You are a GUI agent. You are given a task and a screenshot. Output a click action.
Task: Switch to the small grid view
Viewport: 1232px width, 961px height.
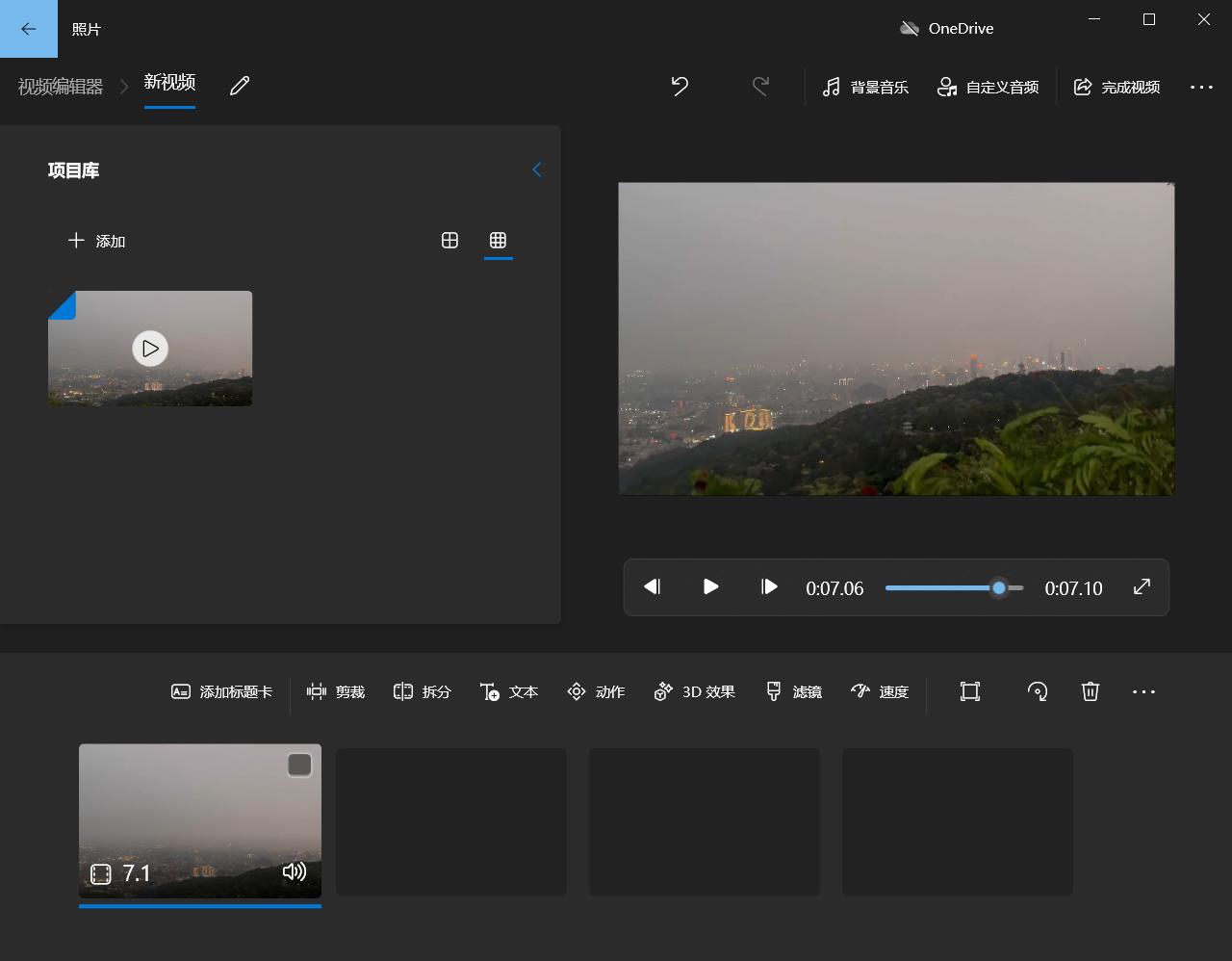[x=498, y=241]
